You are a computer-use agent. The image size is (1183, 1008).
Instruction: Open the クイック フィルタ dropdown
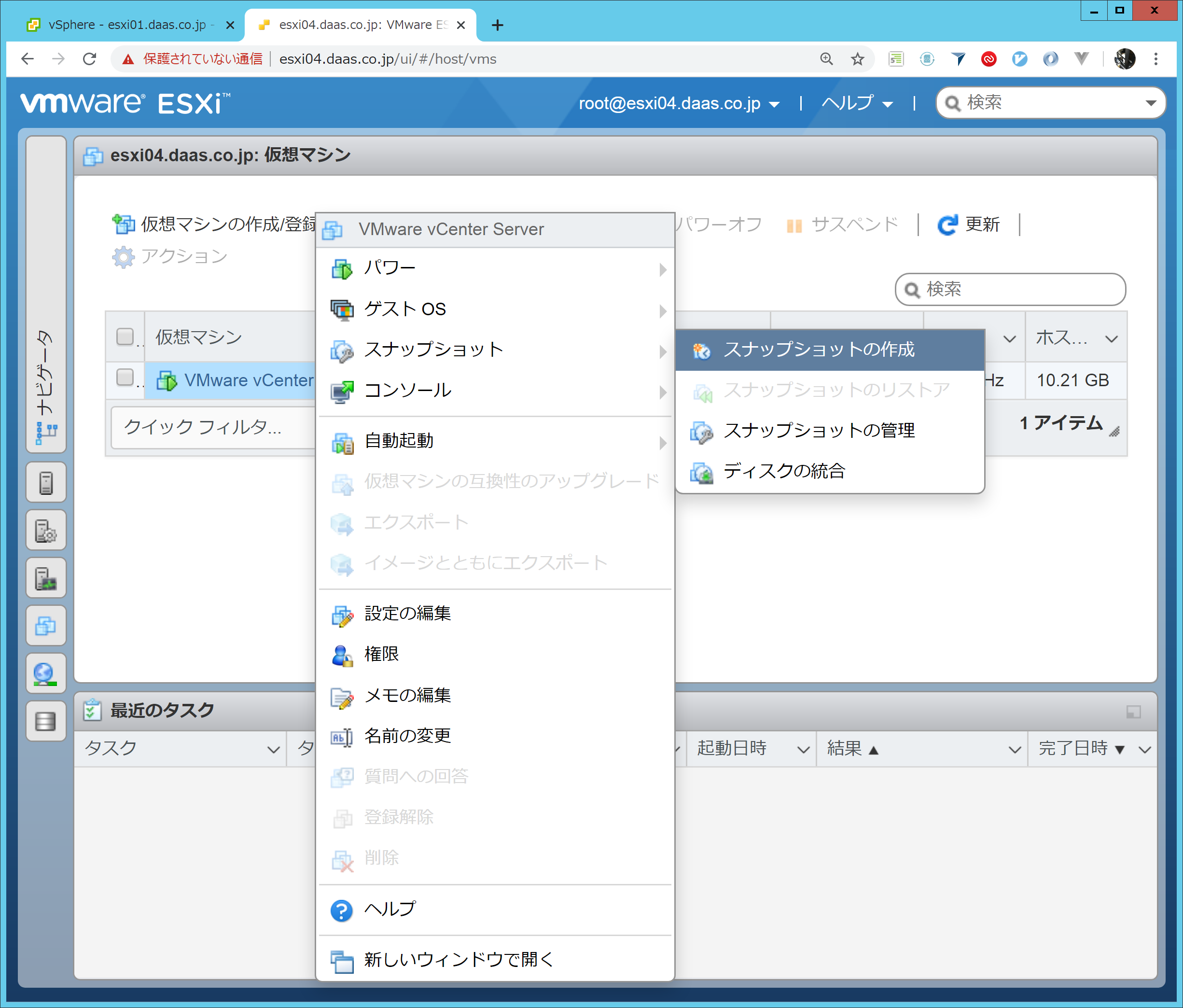point(213,427)
